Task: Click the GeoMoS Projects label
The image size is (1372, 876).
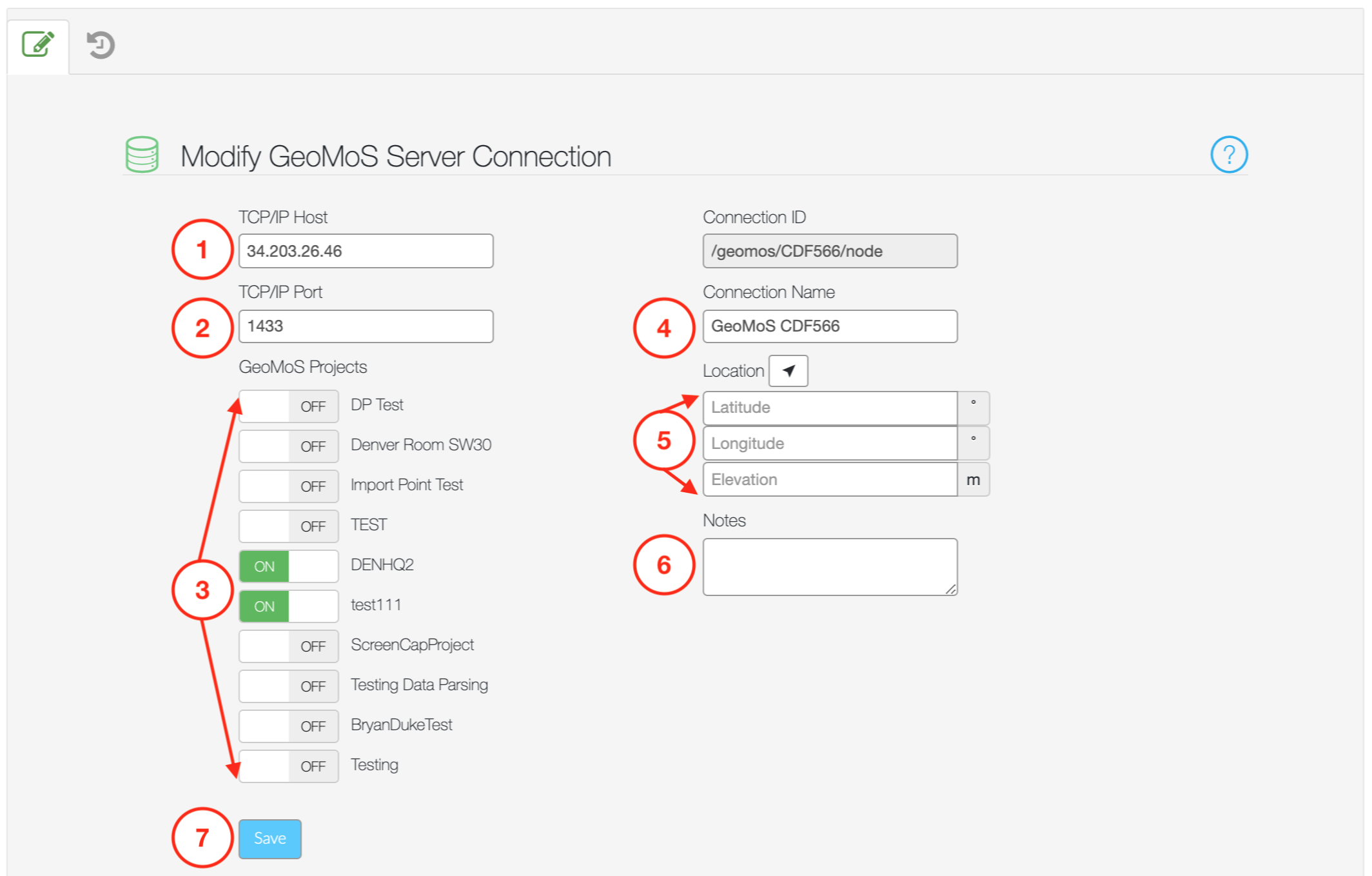Action: (x=303, y=367)
